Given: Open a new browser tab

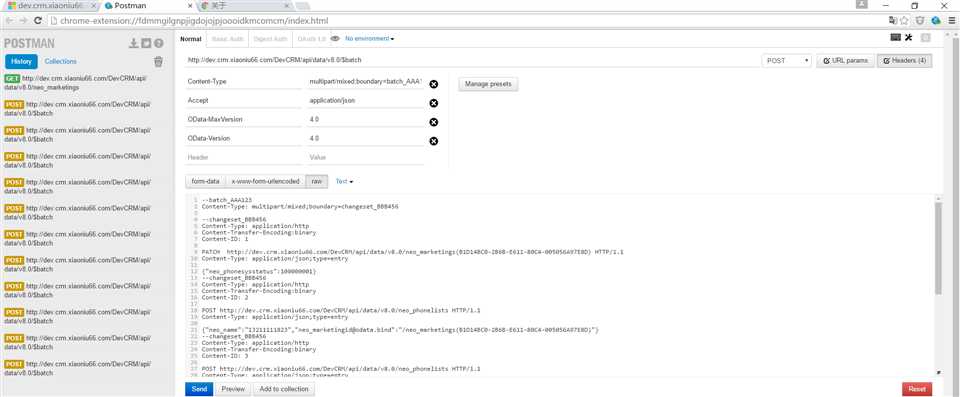Looking at the screenshot, I should (302, 6).
